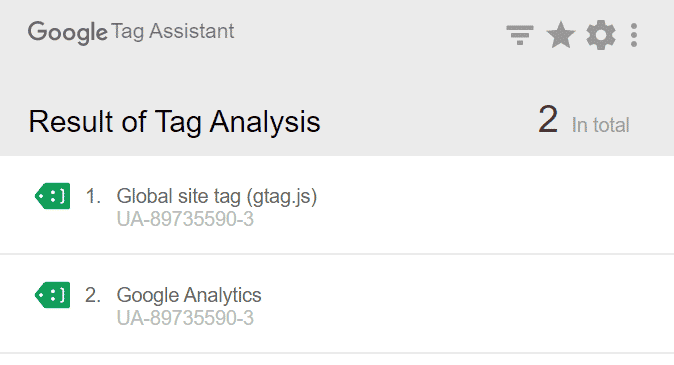Click the number 2 list index
674x365 pixels.
[93, 295]
